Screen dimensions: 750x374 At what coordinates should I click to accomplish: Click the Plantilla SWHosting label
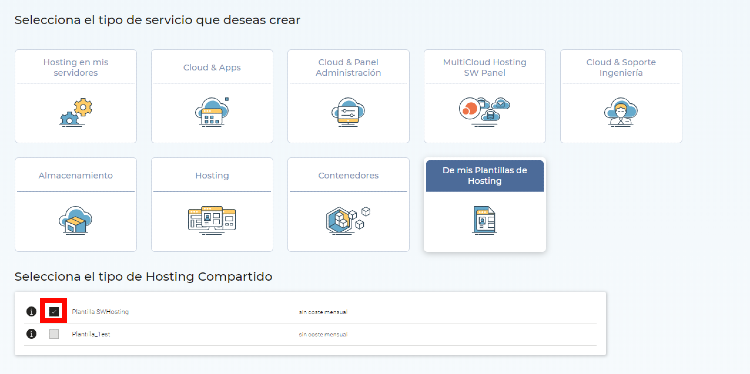[x=100, y=312]
